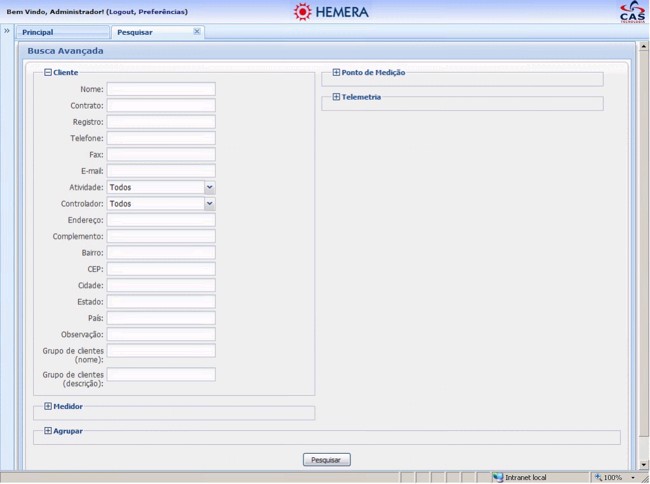Click the Pesquisar button
The height and width of the screenshot is (484, 650).
tap(326, 460)
